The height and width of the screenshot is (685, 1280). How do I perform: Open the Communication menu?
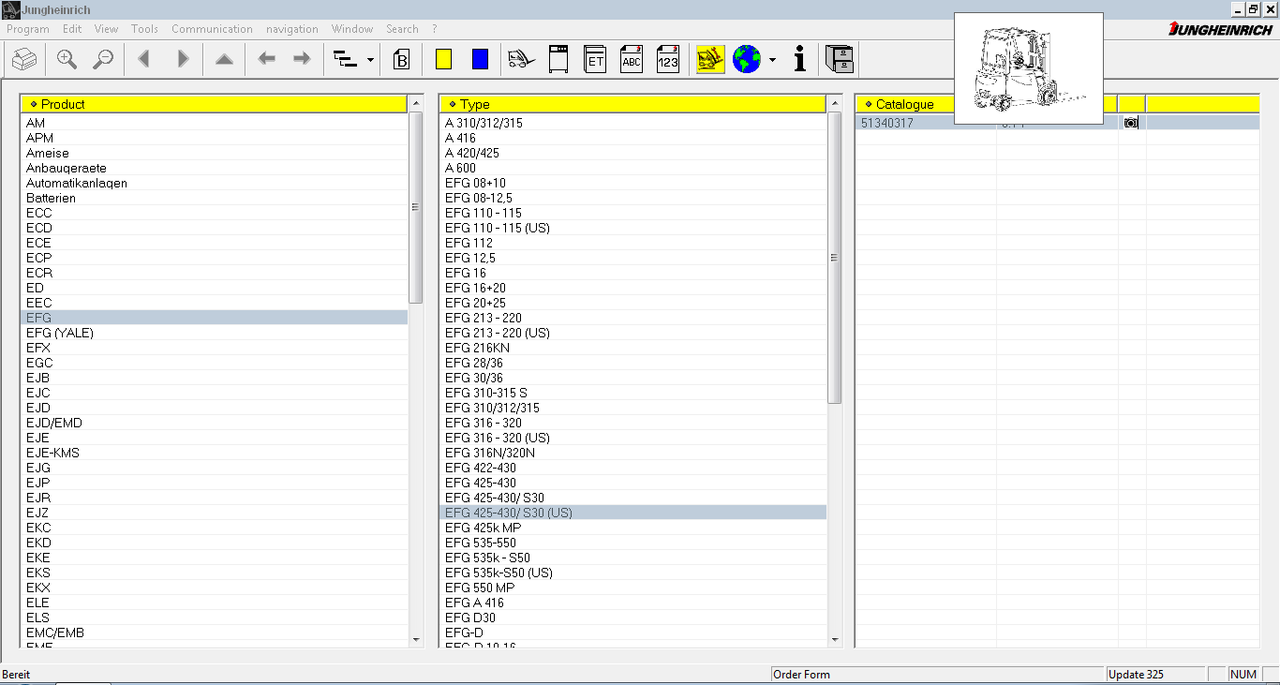click(x=212, y=29)
